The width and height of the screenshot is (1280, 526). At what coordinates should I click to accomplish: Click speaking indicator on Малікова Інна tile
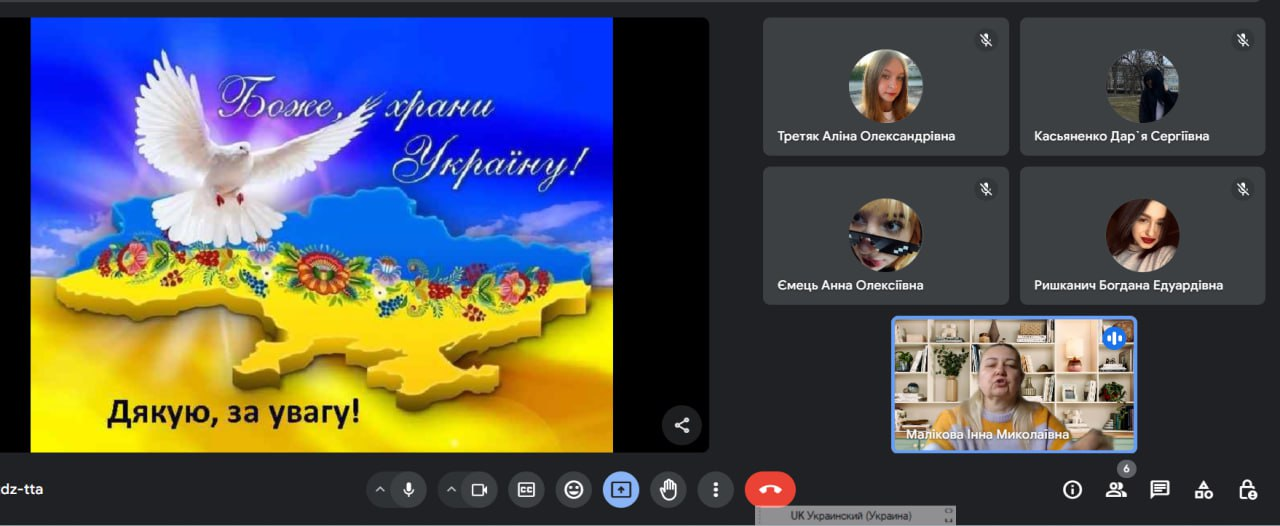point(1114,338)
